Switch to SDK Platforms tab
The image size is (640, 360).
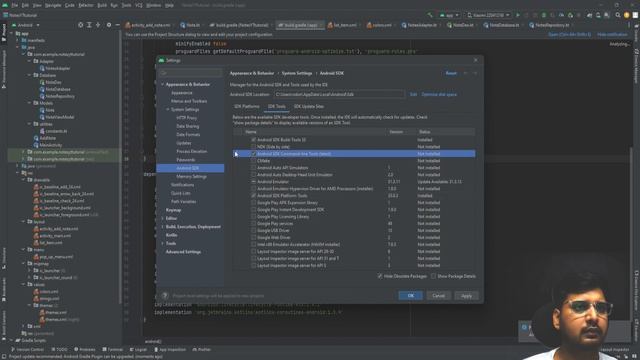click(247, 107)
